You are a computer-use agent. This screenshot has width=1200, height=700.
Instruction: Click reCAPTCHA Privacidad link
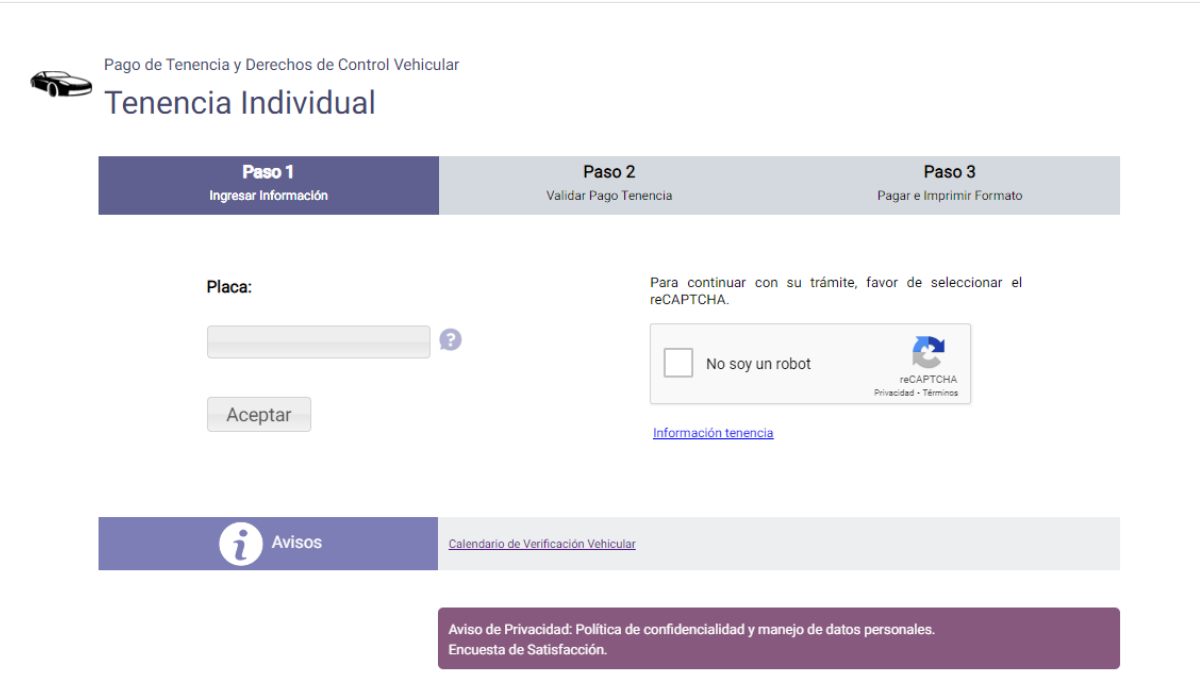(x=894, y=393)
